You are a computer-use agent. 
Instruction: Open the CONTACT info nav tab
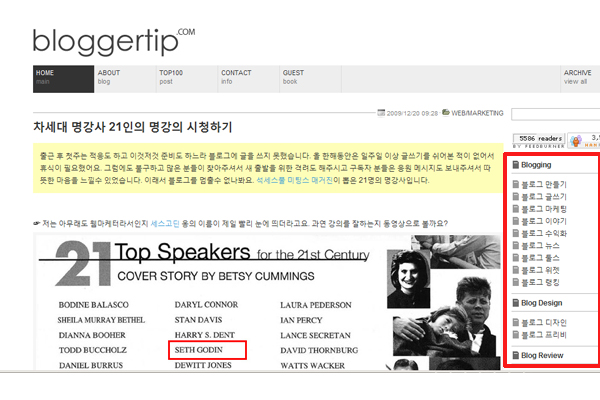click(248, 79)
